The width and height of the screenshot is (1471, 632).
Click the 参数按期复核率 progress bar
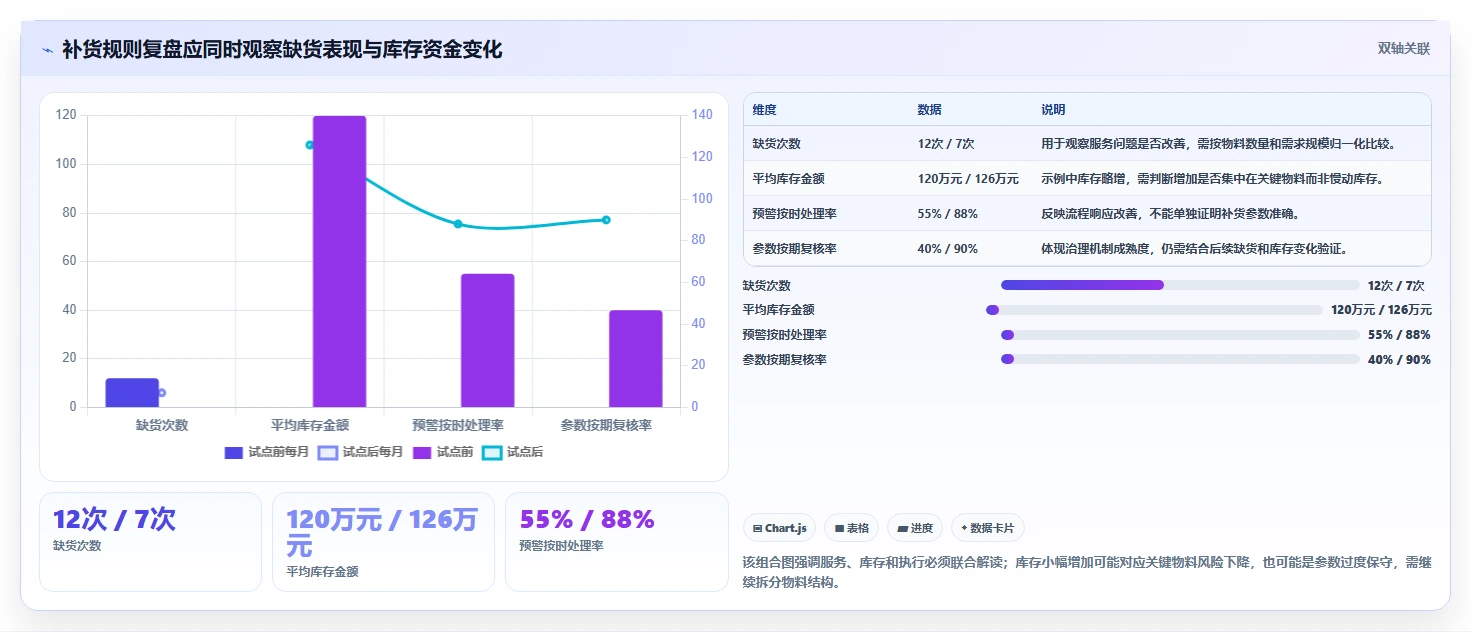click(1180, 360)
